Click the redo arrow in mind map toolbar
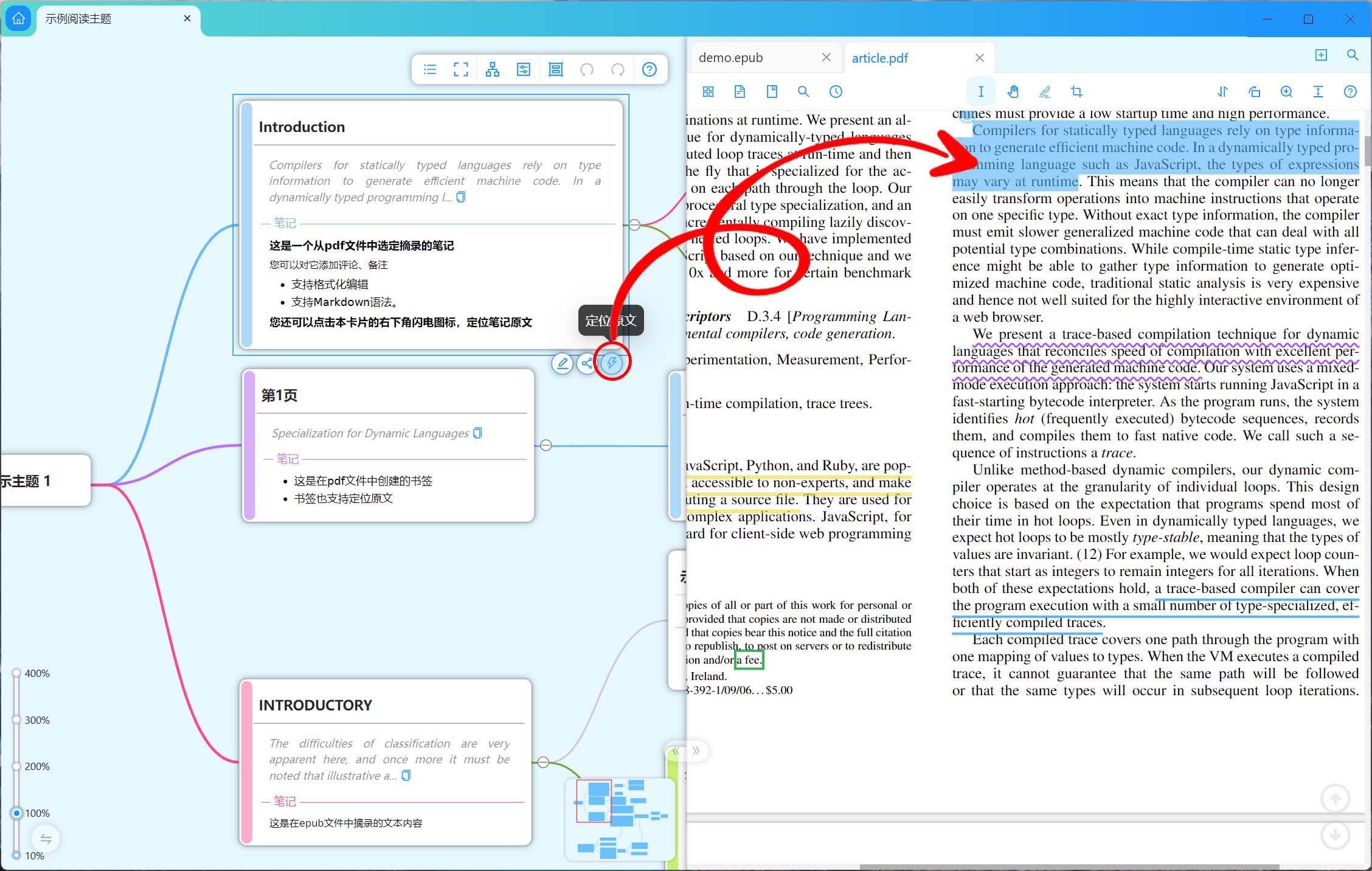 (618, 69)
